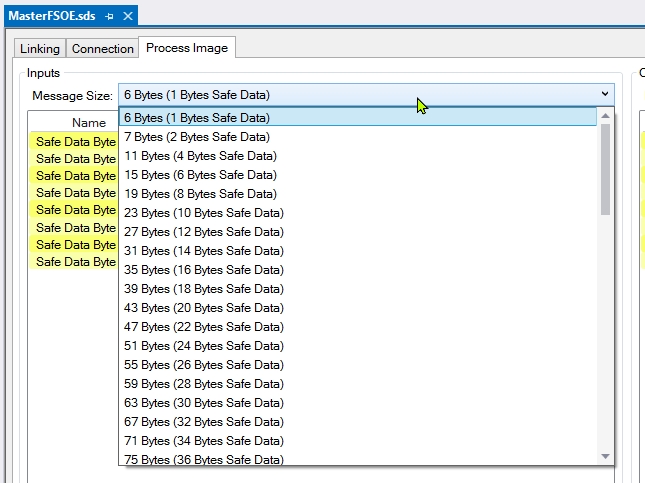Click the Name column header
Viewport: 645px width, 483px height.
click(x=88, y=122)
